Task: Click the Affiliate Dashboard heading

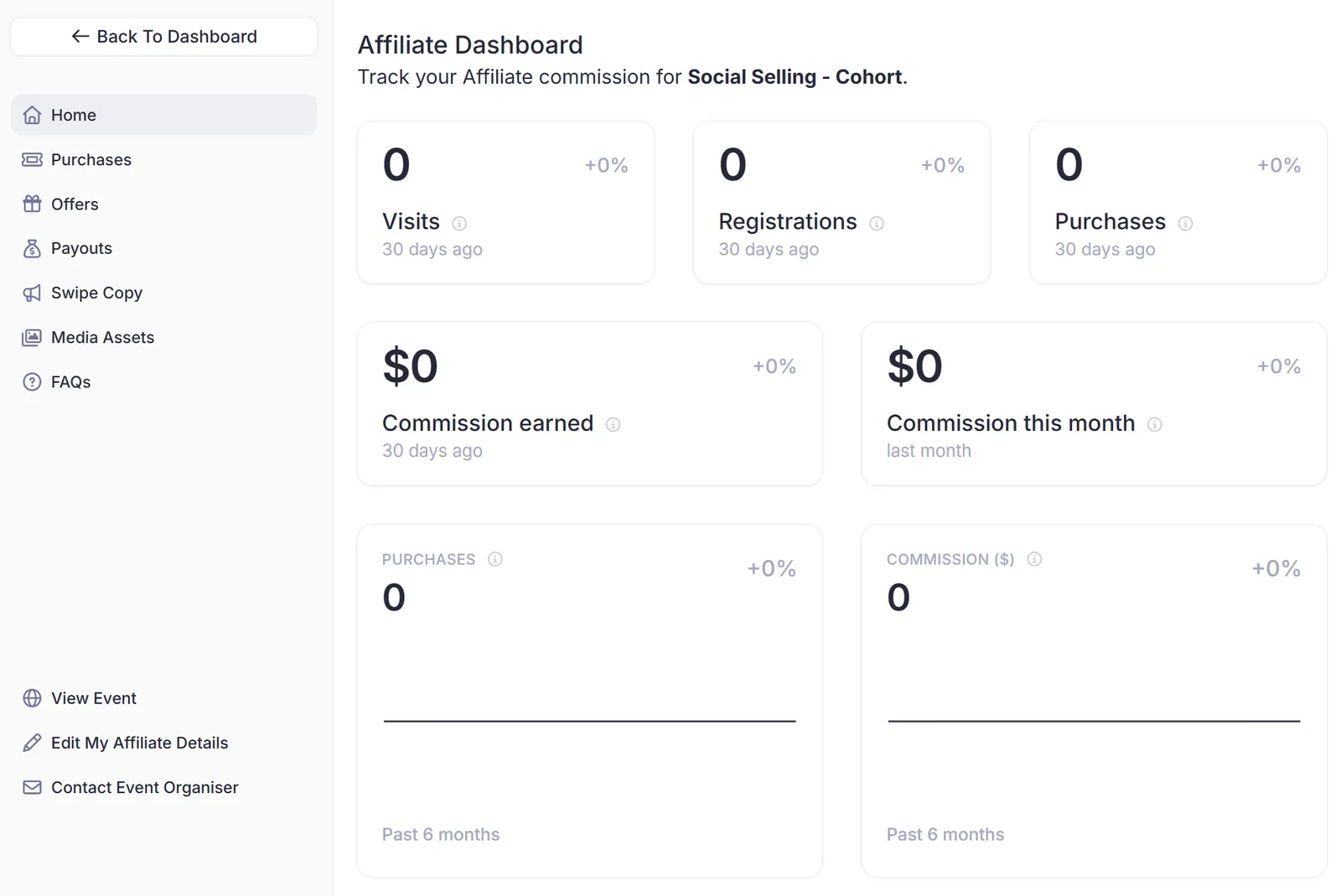Action: (470, 44)
